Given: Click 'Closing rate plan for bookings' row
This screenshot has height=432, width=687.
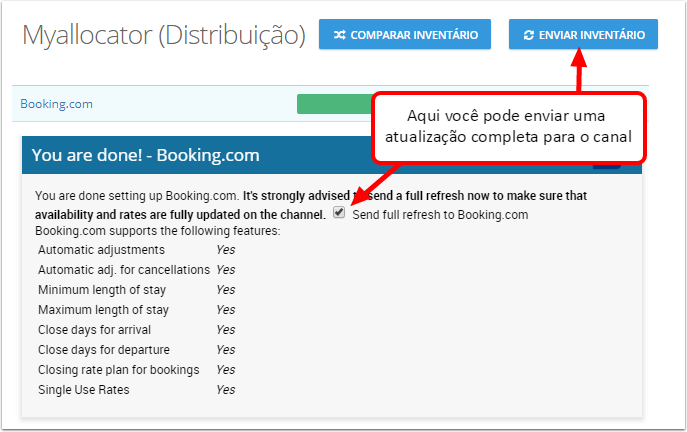Looking at the screenshot, I should pos(136,370).
